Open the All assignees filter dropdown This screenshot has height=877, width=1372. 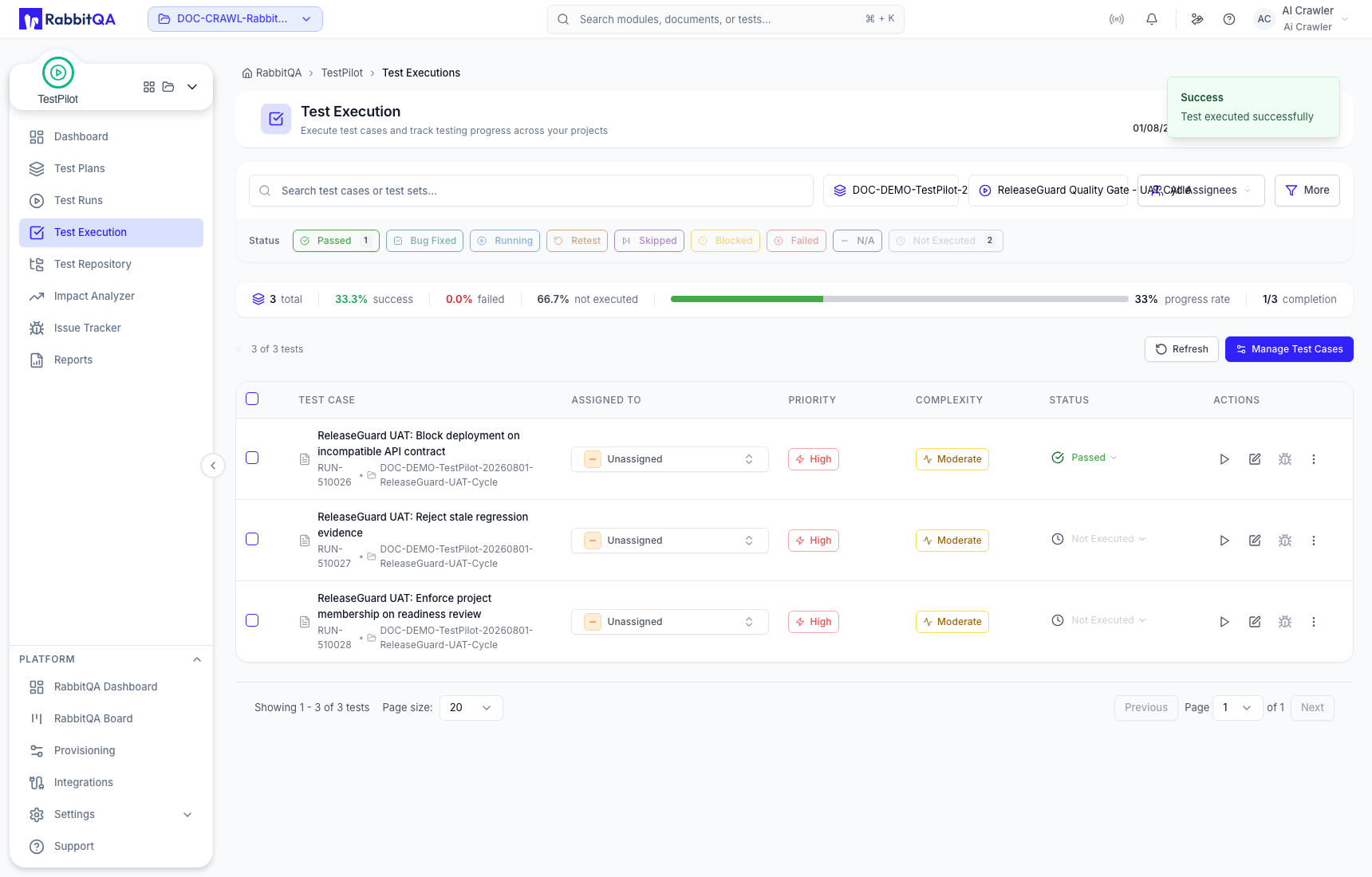1201,191
